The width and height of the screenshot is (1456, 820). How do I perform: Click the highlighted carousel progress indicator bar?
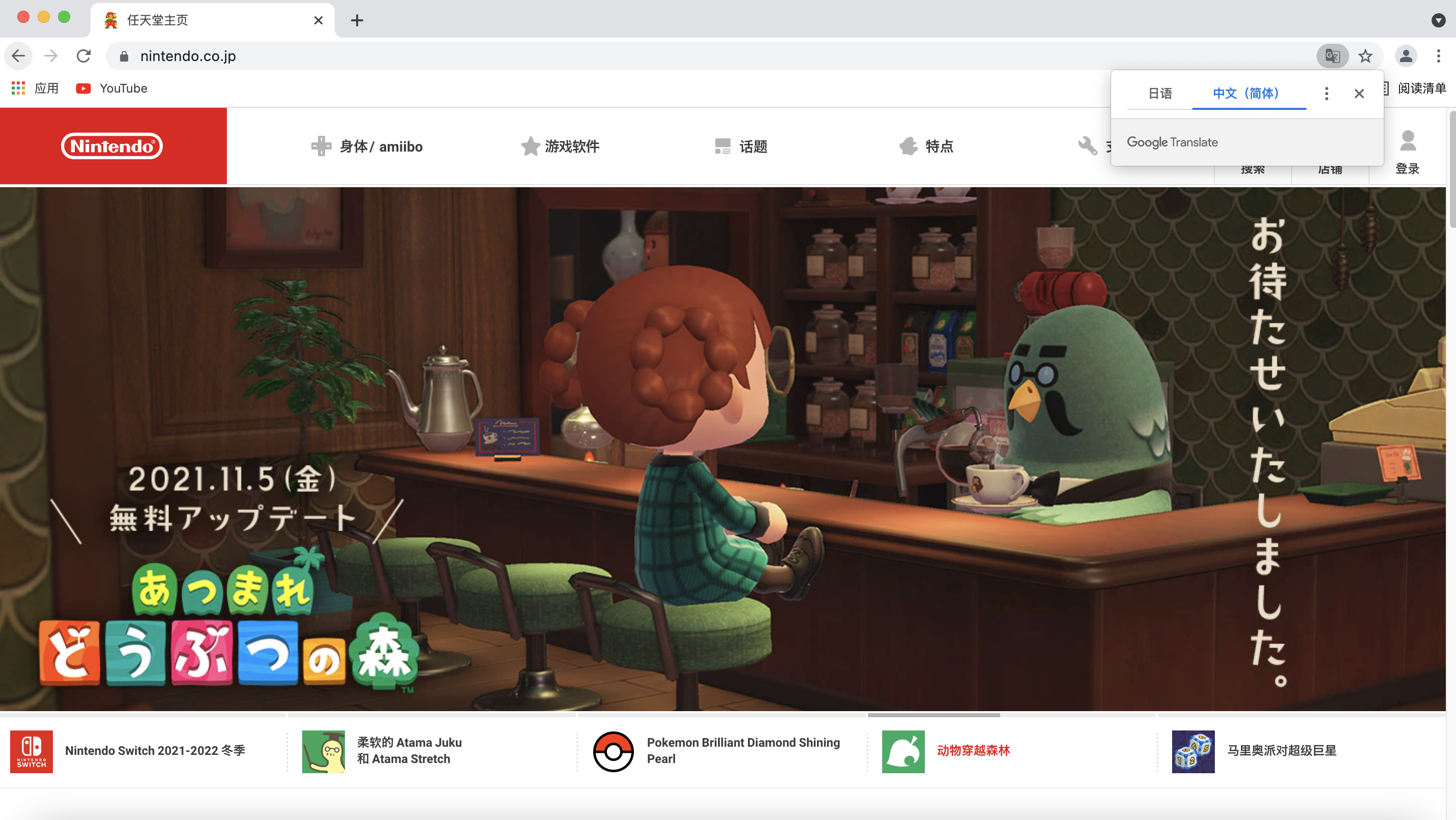(x=933, y=715)
